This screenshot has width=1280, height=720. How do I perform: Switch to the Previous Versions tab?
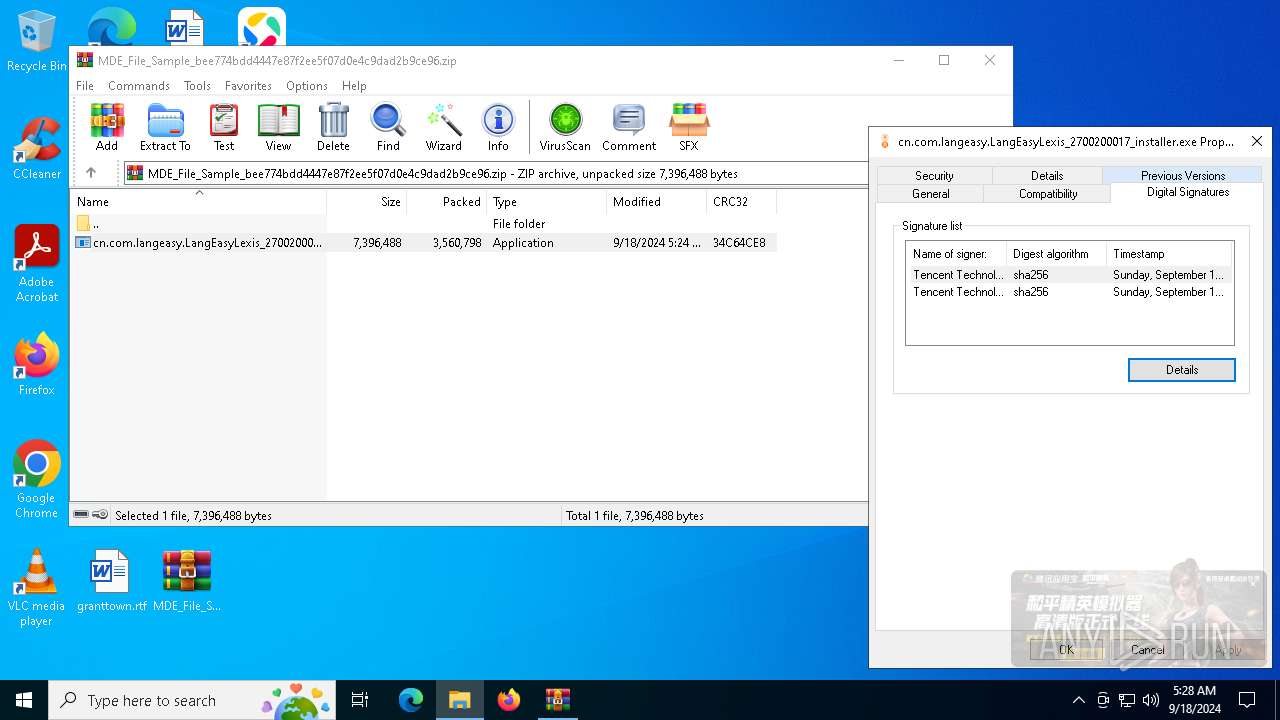1183,175
